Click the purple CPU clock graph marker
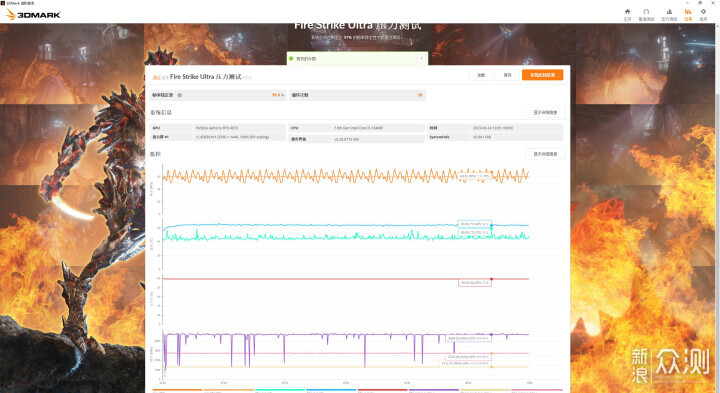This screenshot has width=720, height=393. (491, 334)
